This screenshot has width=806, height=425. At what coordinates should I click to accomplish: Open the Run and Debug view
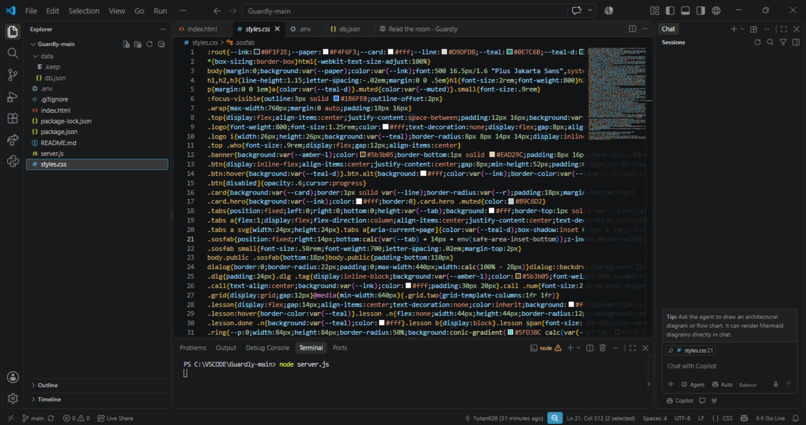(12, 97)
